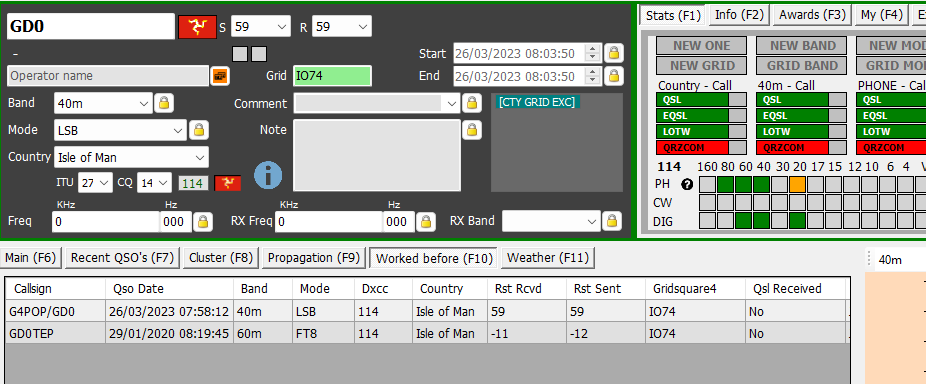This screenshot has height=384, width=926.
Task: Click the callsign input field showing GD0
Action: [91, 27]
